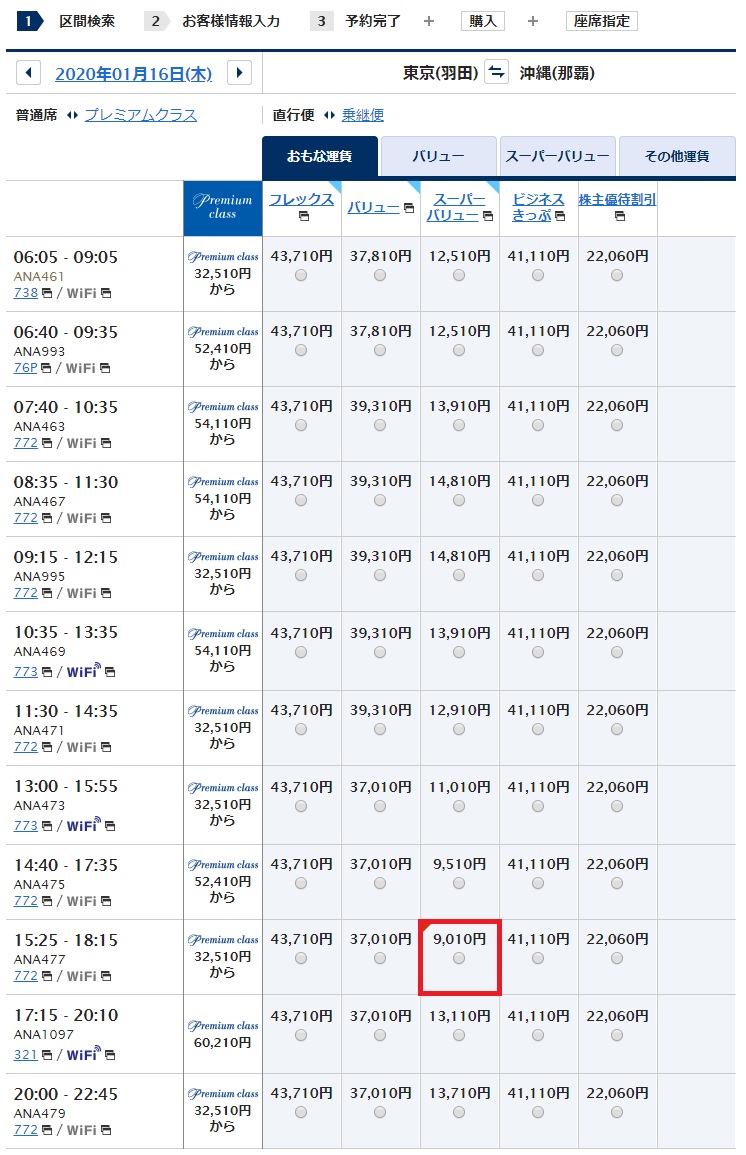The height and width of the screenshot is (1155, 746).
Task: Go to previous day with left arrow
Action: click(x=29, y=73)
